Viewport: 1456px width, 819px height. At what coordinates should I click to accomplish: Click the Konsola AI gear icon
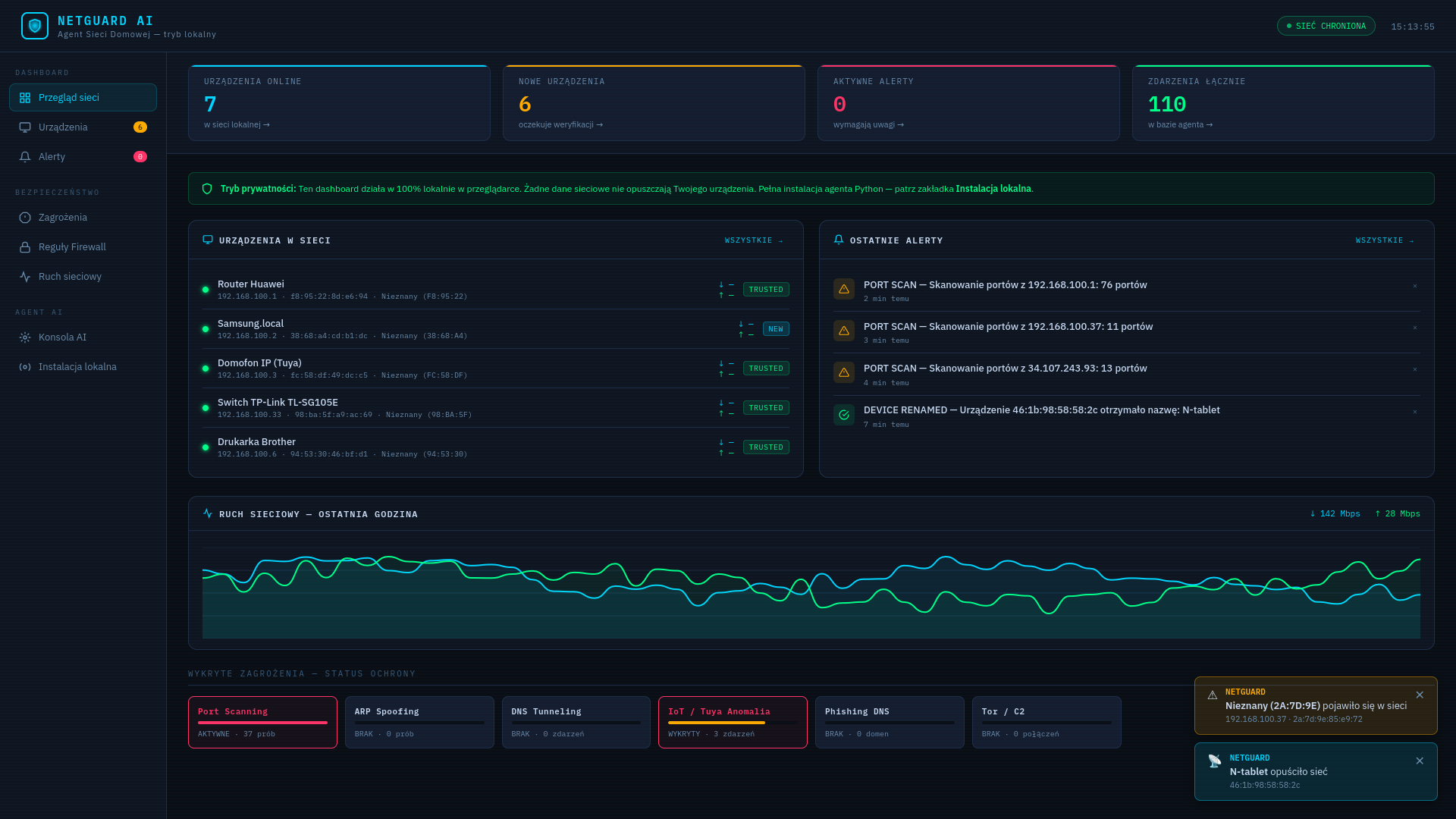[25, 337]
